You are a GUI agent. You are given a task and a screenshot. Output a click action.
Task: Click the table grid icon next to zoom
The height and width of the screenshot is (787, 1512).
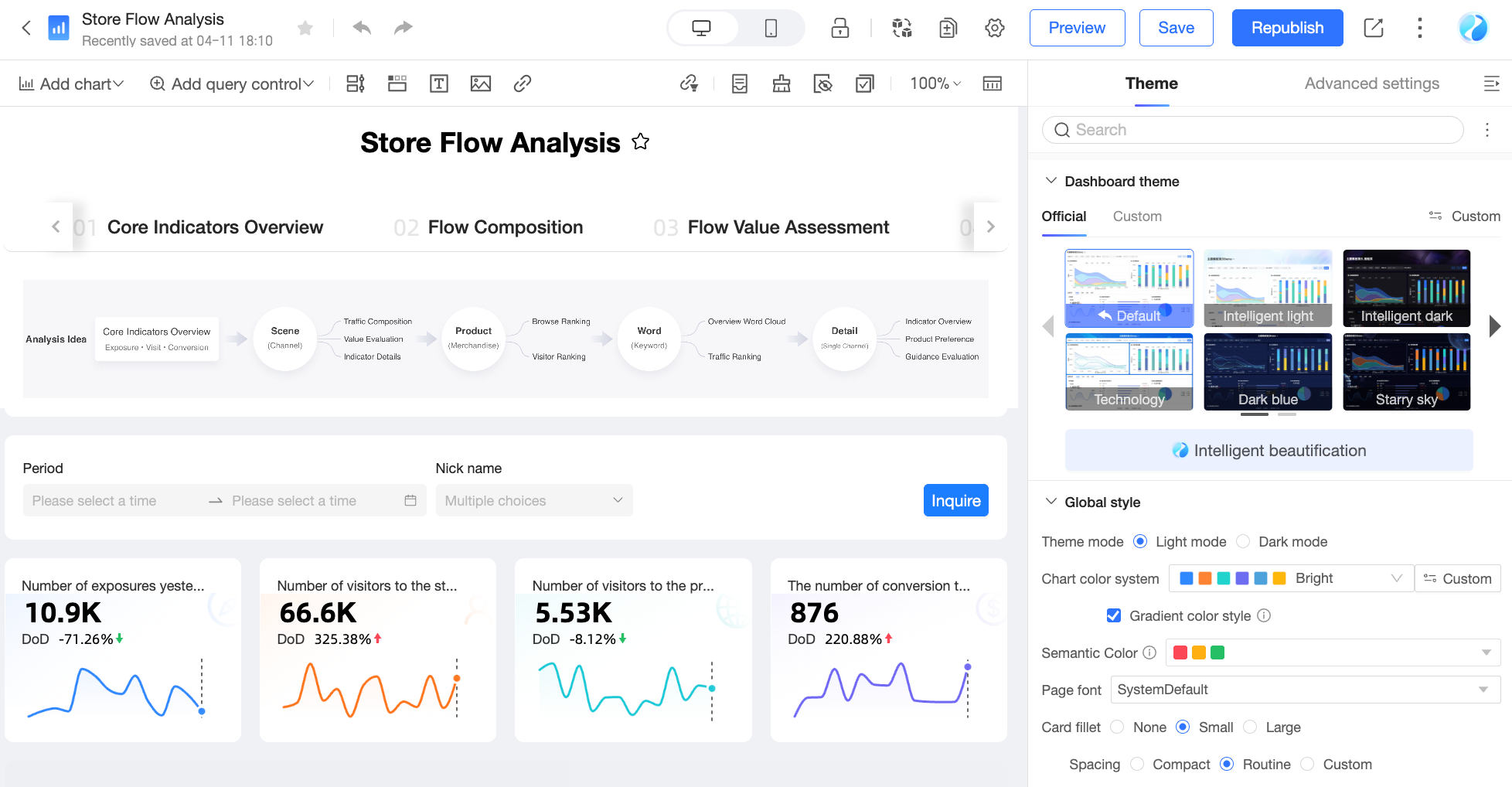(993, 83)
